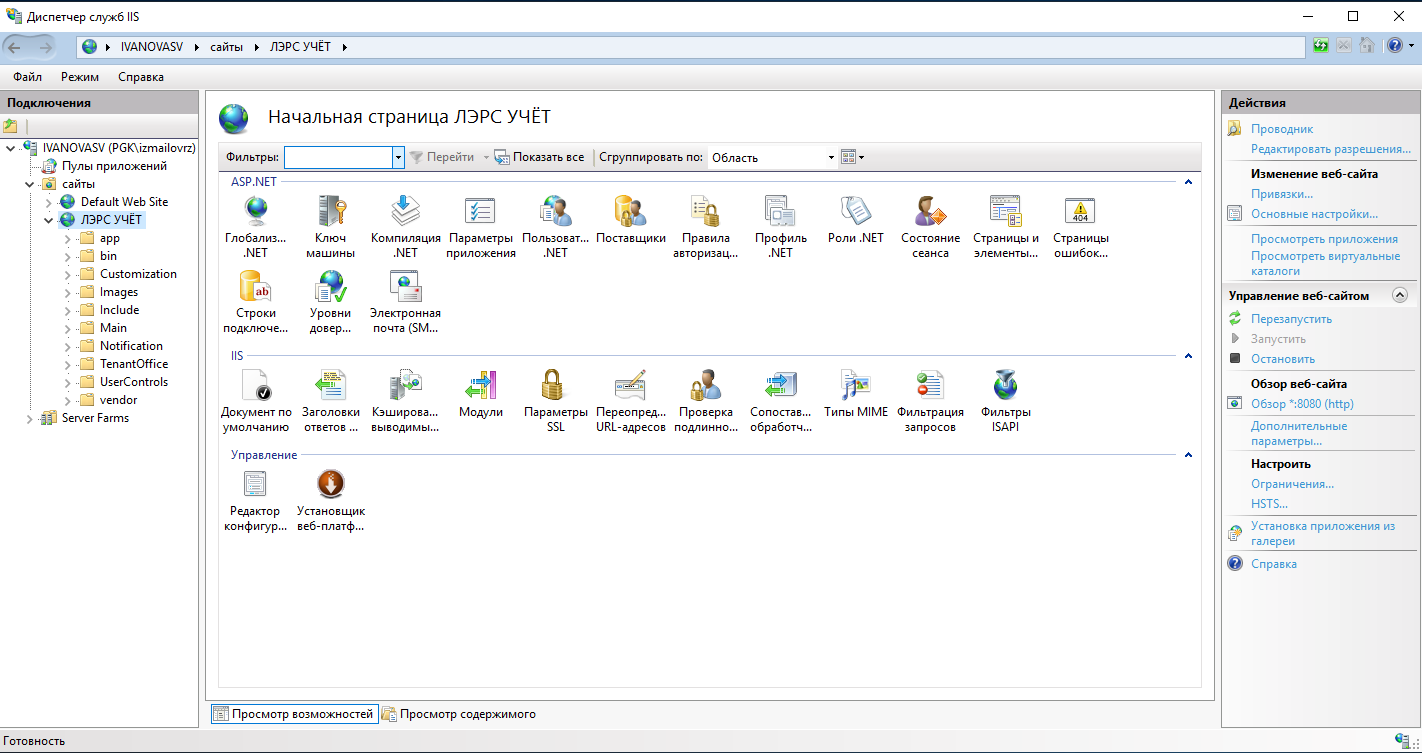Open the Пользователи .NET feature
This screenshot has width=1422, height=753.
[555, 211]
